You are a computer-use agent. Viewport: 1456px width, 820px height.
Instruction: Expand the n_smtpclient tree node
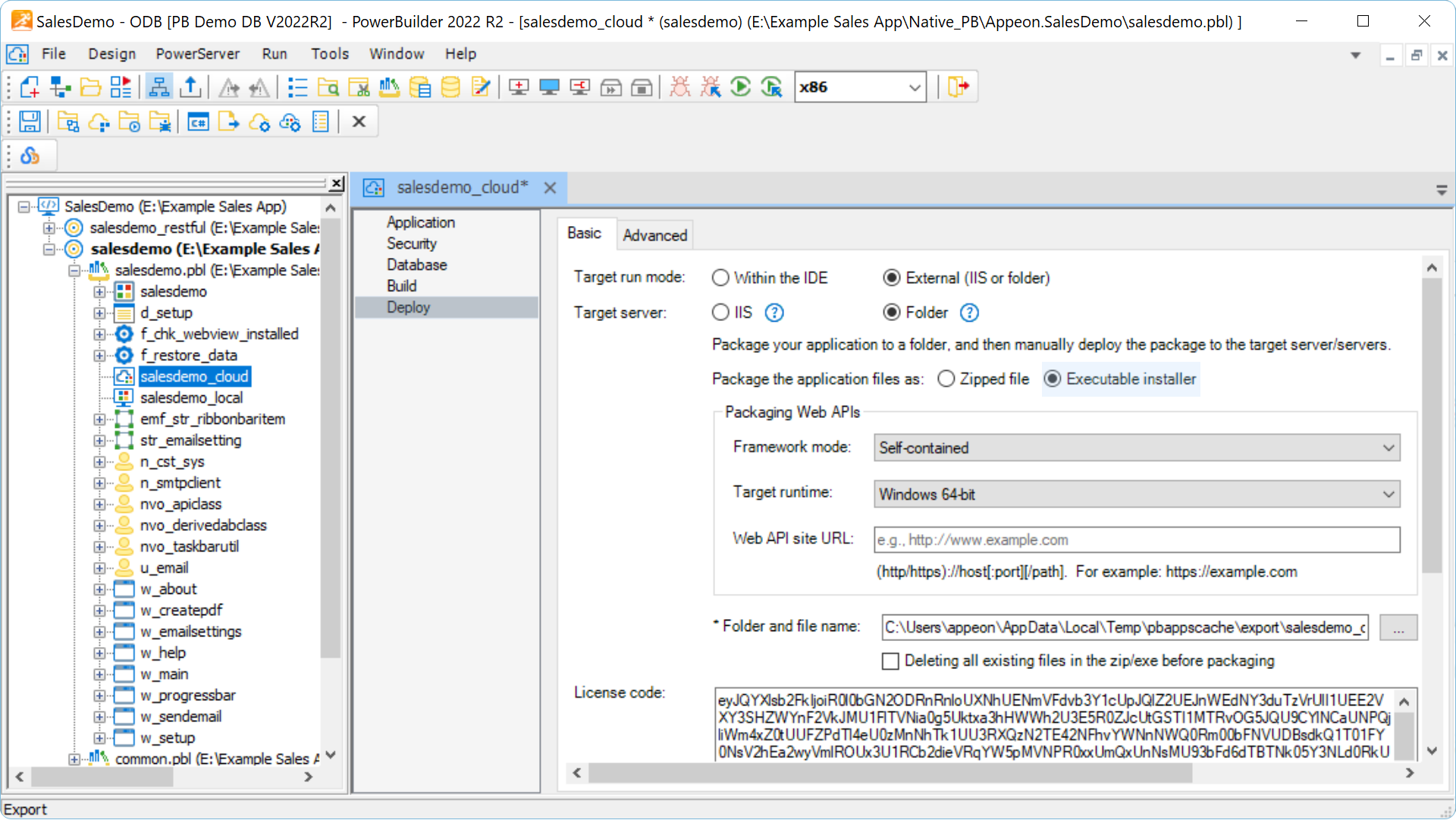coord(99,483)
